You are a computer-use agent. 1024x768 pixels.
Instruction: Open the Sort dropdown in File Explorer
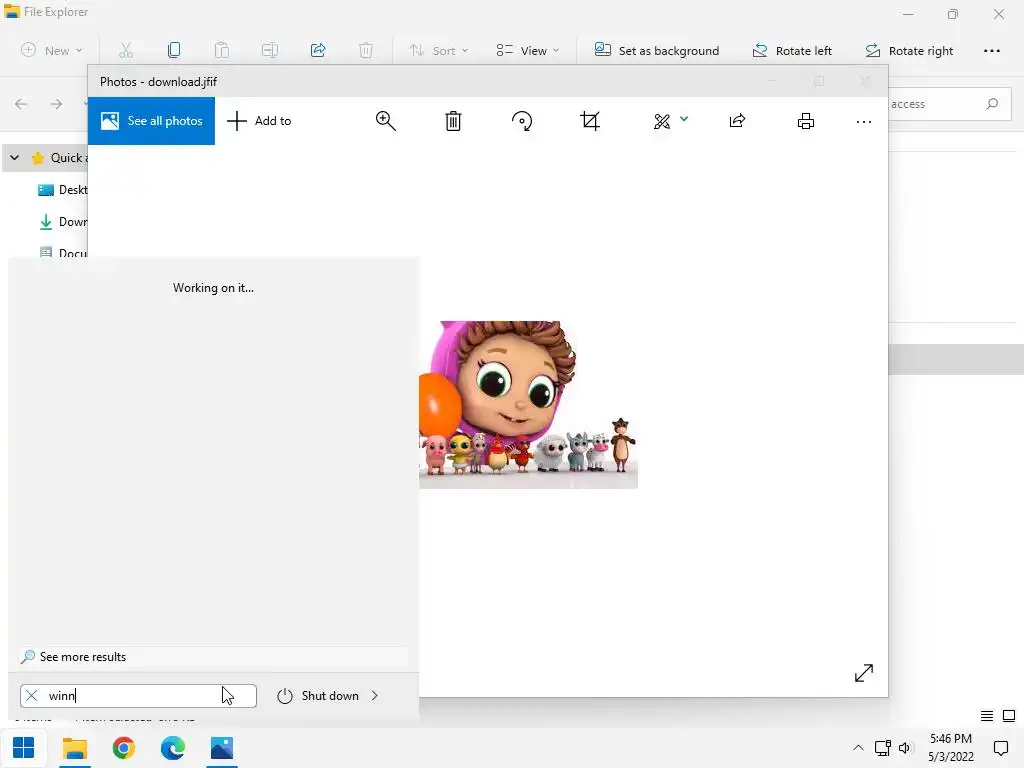click(x=438, y=50)
